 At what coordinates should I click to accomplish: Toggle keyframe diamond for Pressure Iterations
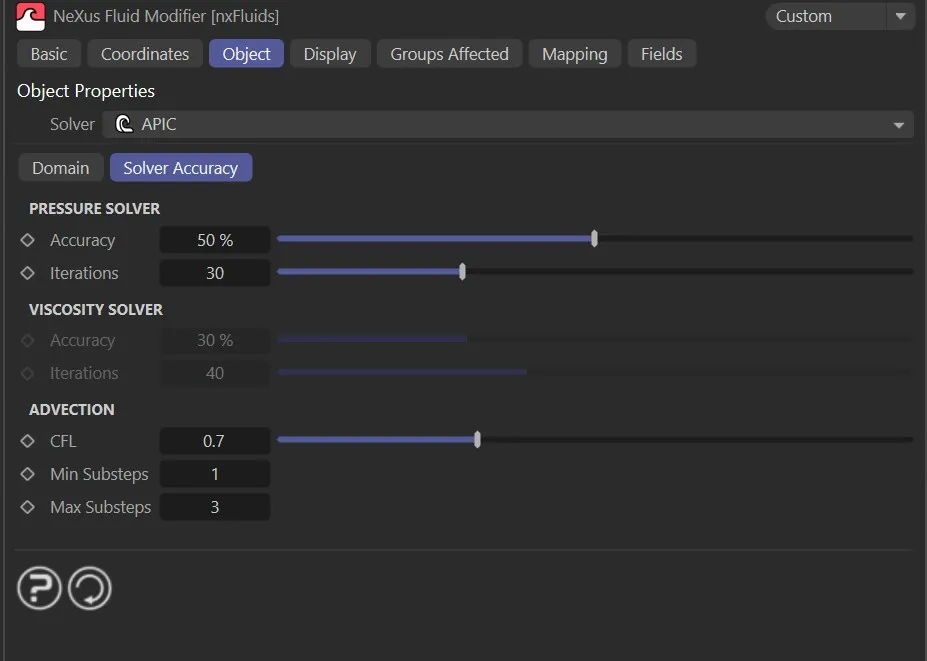(x=28, y=273)
